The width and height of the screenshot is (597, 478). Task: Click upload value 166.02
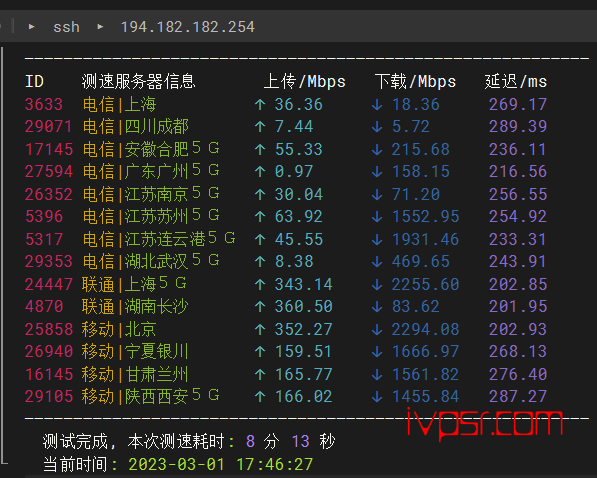tap(303, 396)
